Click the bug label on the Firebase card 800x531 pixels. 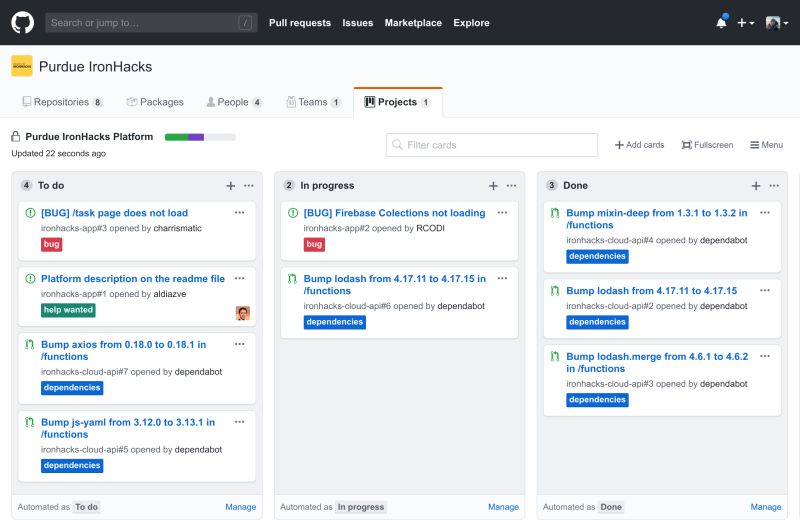pyautogui.click(x=314, y=244)
